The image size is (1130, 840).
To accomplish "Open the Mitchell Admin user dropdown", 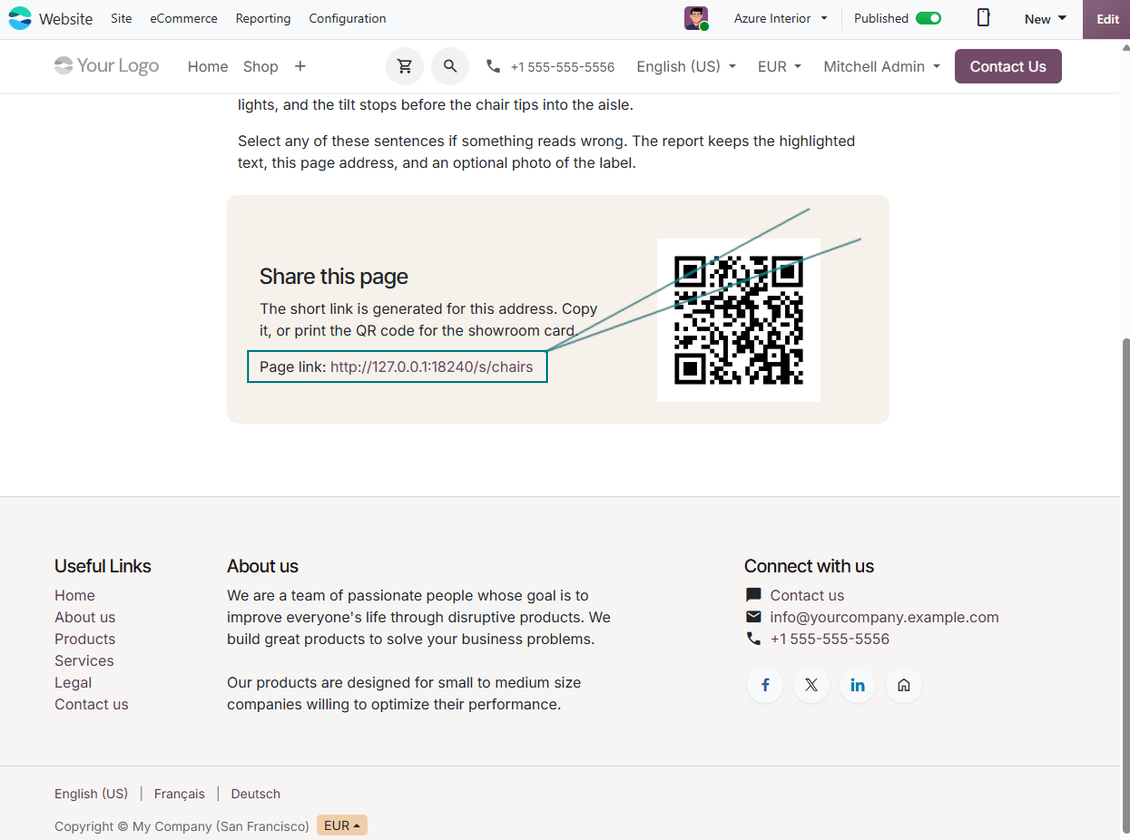I will point(881,66).
